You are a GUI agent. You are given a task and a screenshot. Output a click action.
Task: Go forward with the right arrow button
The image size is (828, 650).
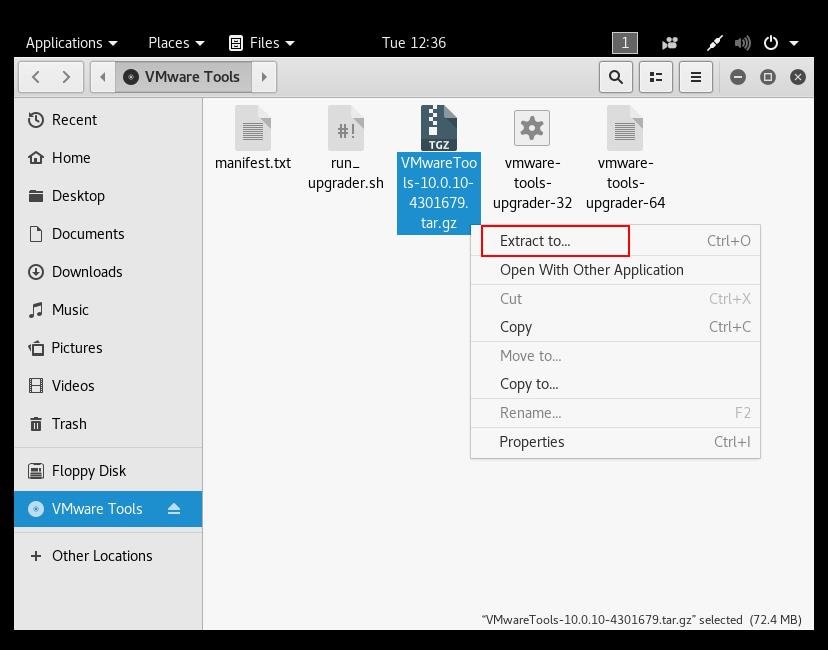click(67, 77)
